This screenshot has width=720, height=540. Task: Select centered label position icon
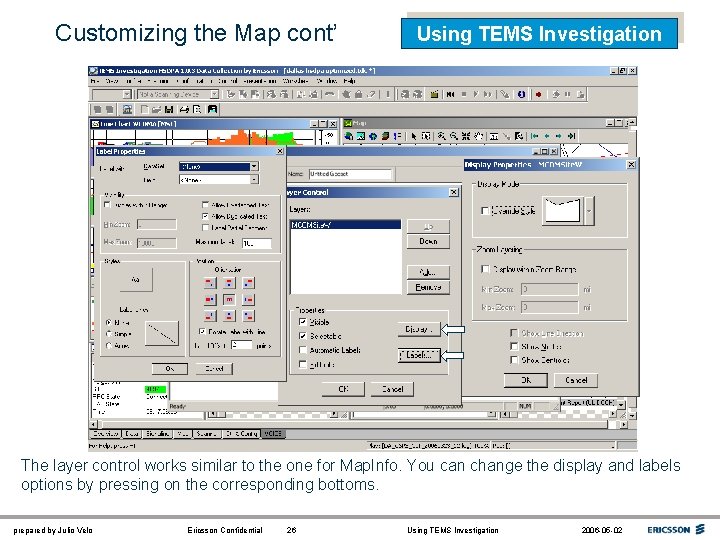pyautogui.click(x=229, y=300)
